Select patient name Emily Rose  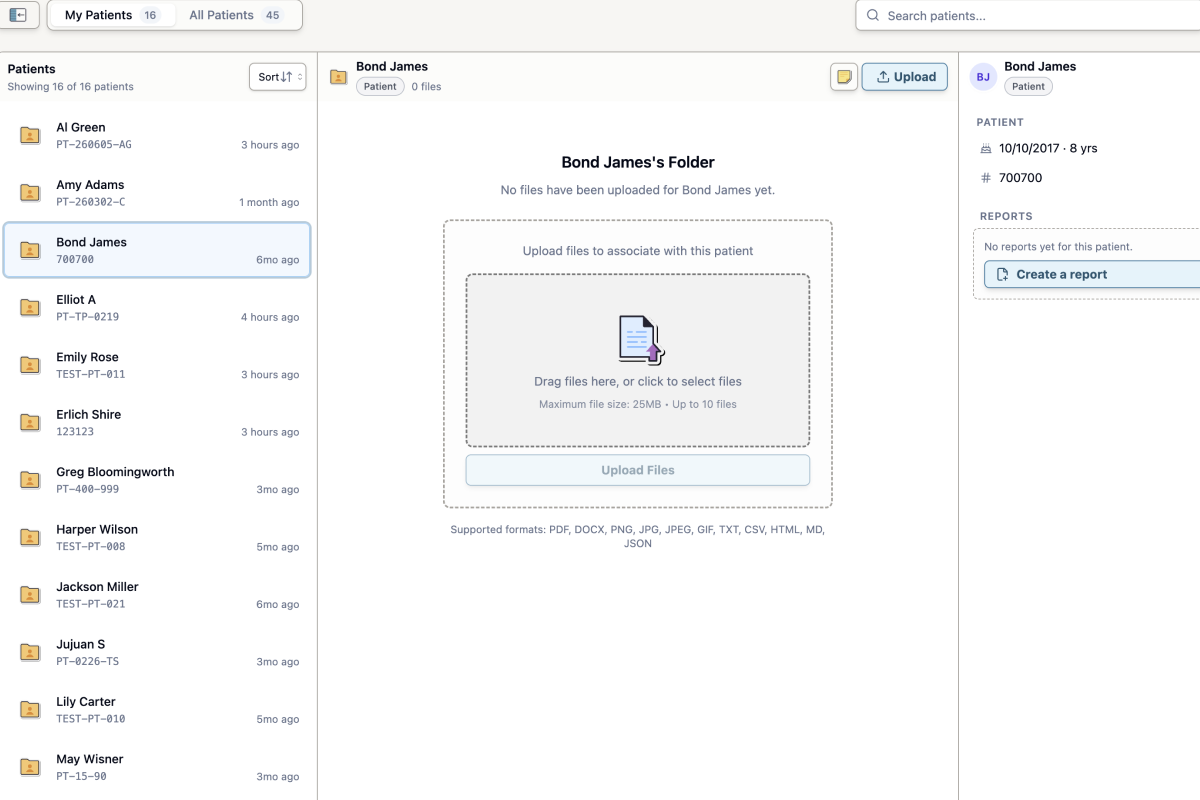pos(87,357)
